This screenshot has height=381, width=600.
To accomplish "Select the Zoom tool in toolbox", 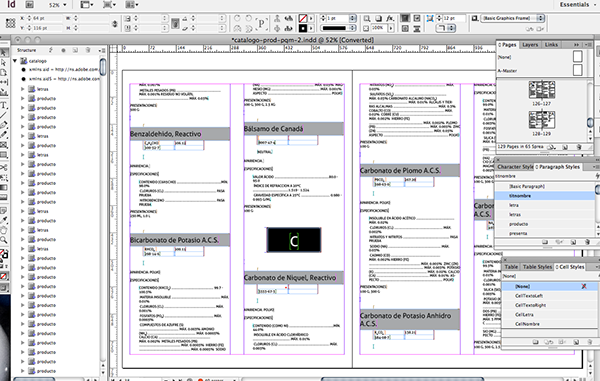I will click(4, 240).
